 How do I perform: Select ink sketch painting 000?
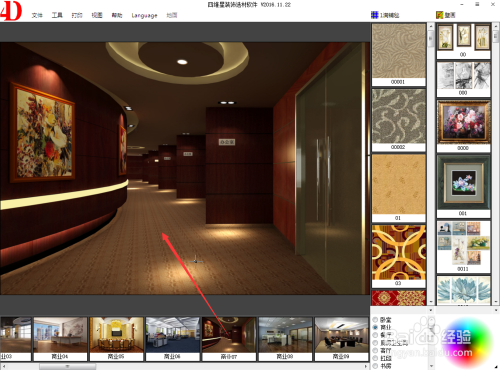pyautogui.click(x=464, y=79)
